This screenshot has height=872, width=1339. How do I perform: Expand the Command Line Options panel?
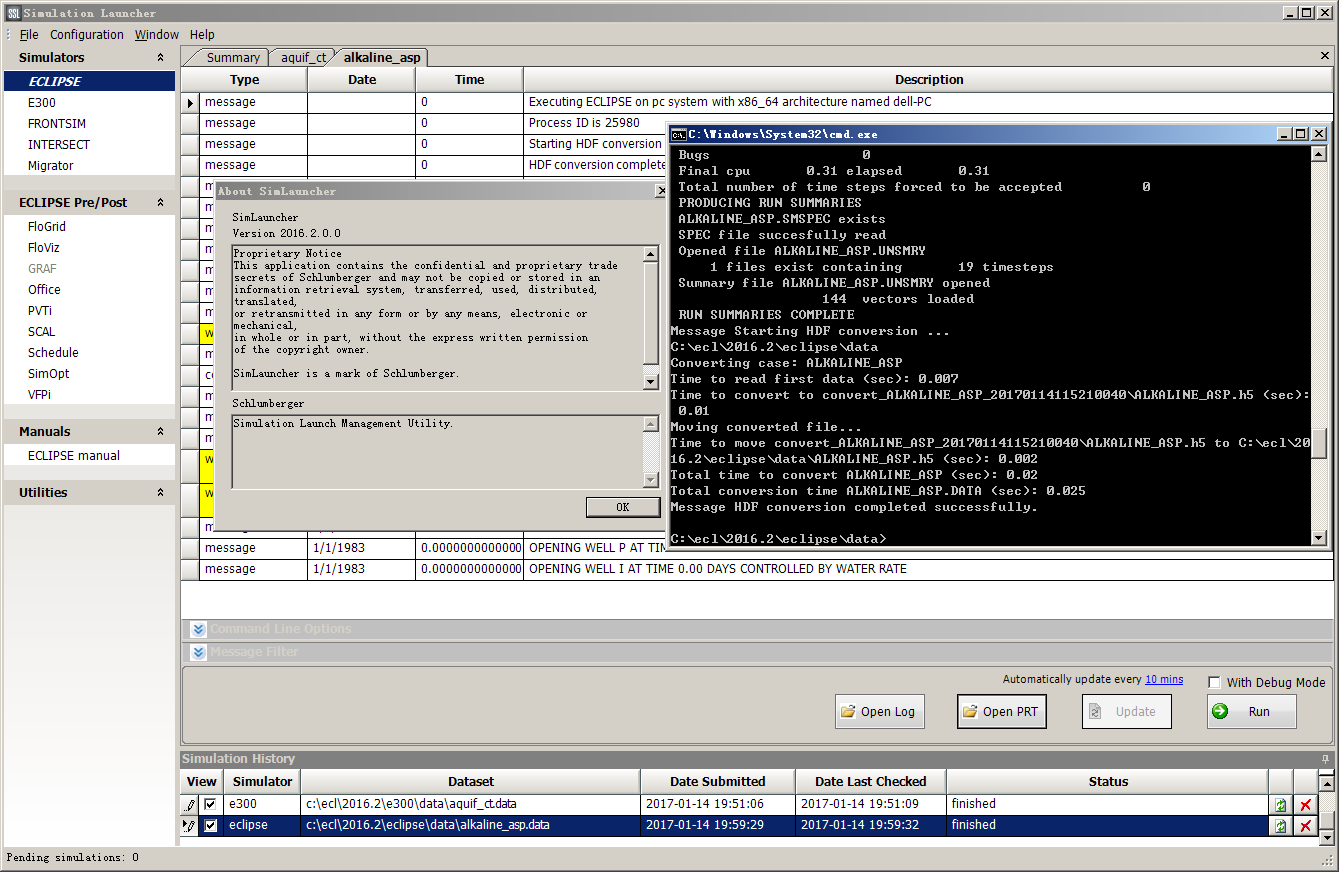point(199,629)
